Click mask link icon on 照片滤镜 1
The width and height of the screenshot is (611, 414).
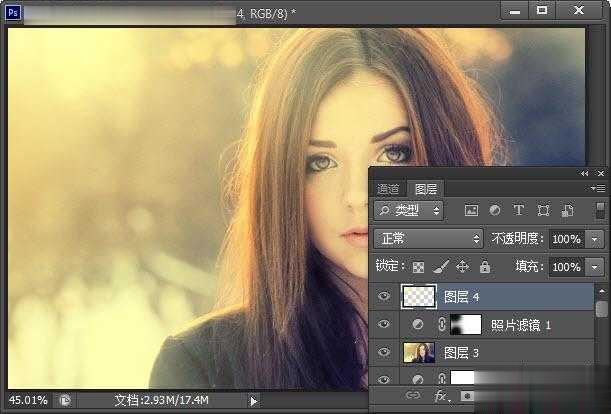[x=442, y=324]
